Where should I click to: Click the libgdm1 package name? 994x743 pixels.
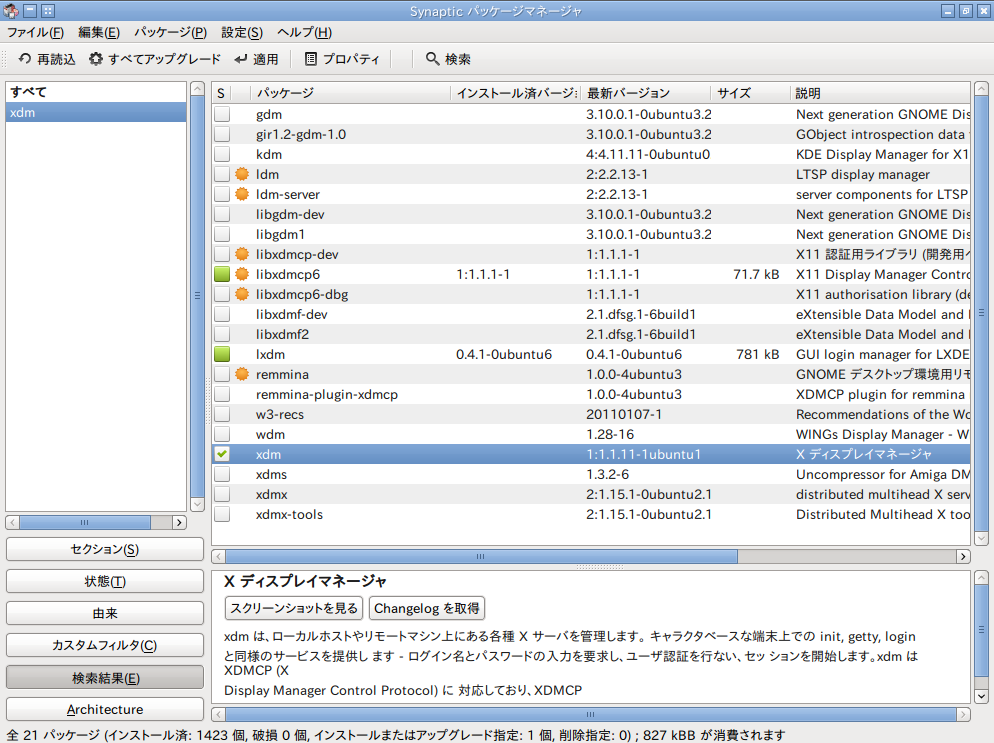point(280,235)
